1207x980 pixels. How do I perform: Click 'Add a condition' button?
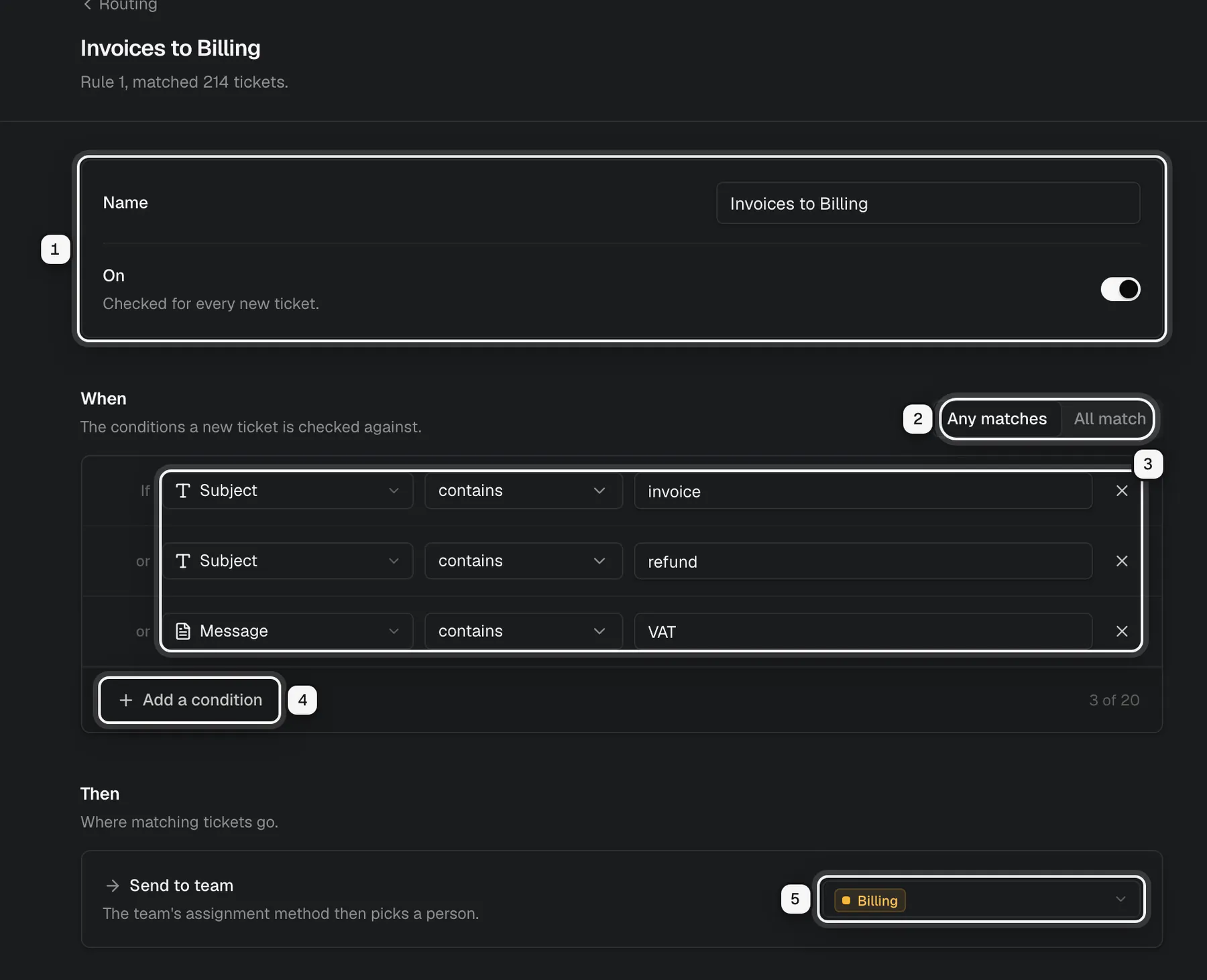(190, 700)
